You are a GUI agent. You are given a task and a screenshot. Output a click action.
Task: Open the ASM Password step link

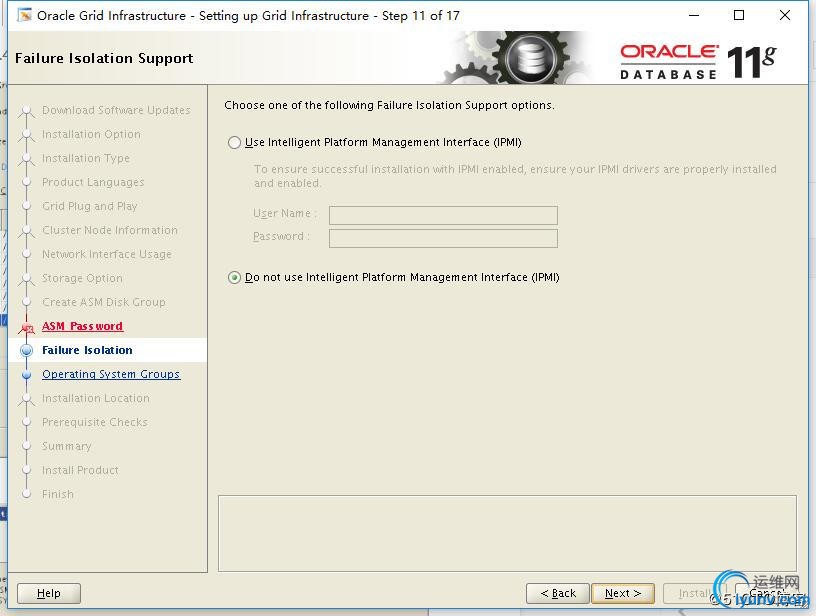[82, 326]
